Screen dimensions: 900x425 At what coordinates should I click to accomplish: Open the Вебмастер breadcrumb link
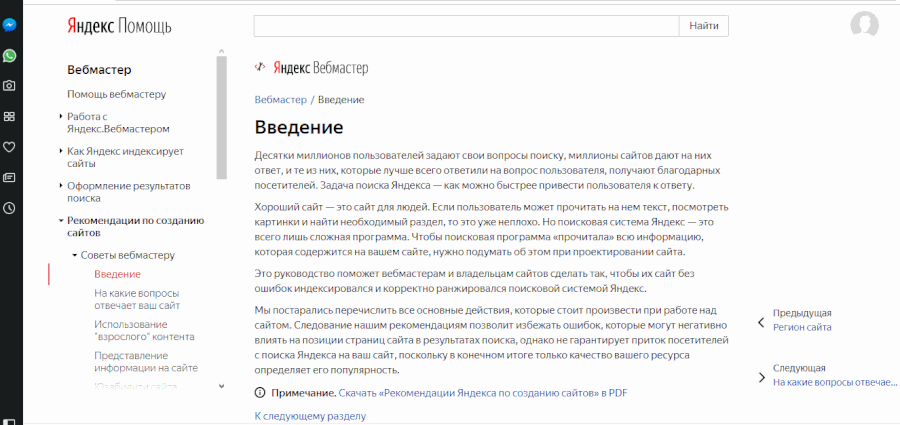point(281,99)
